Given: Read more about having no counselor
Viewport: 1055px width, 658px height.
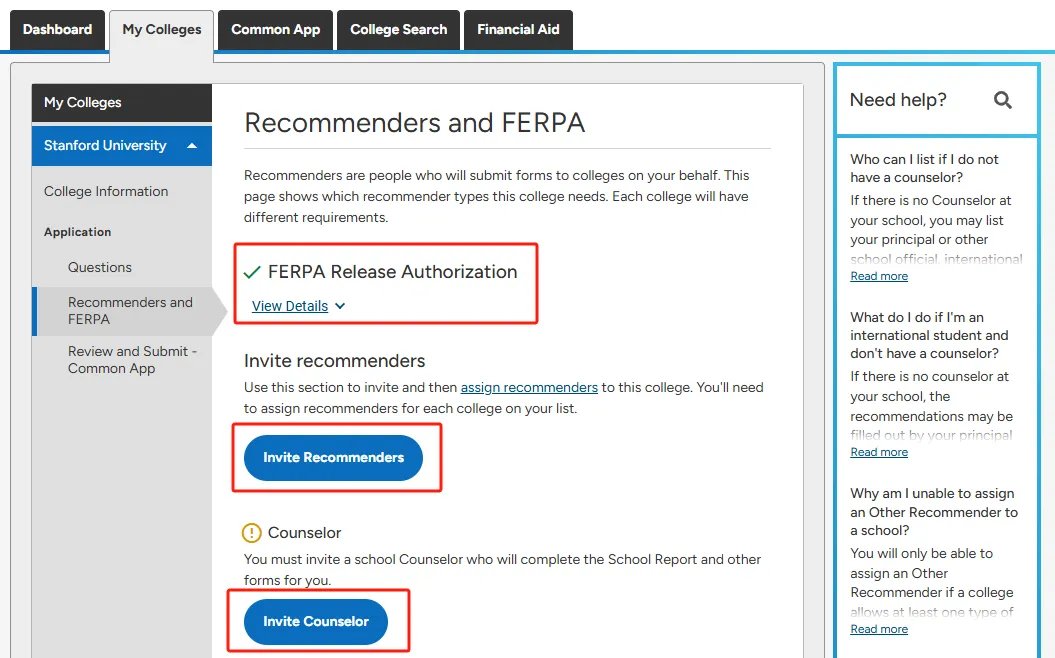Looking at the screenshot, I should (879, 276).
